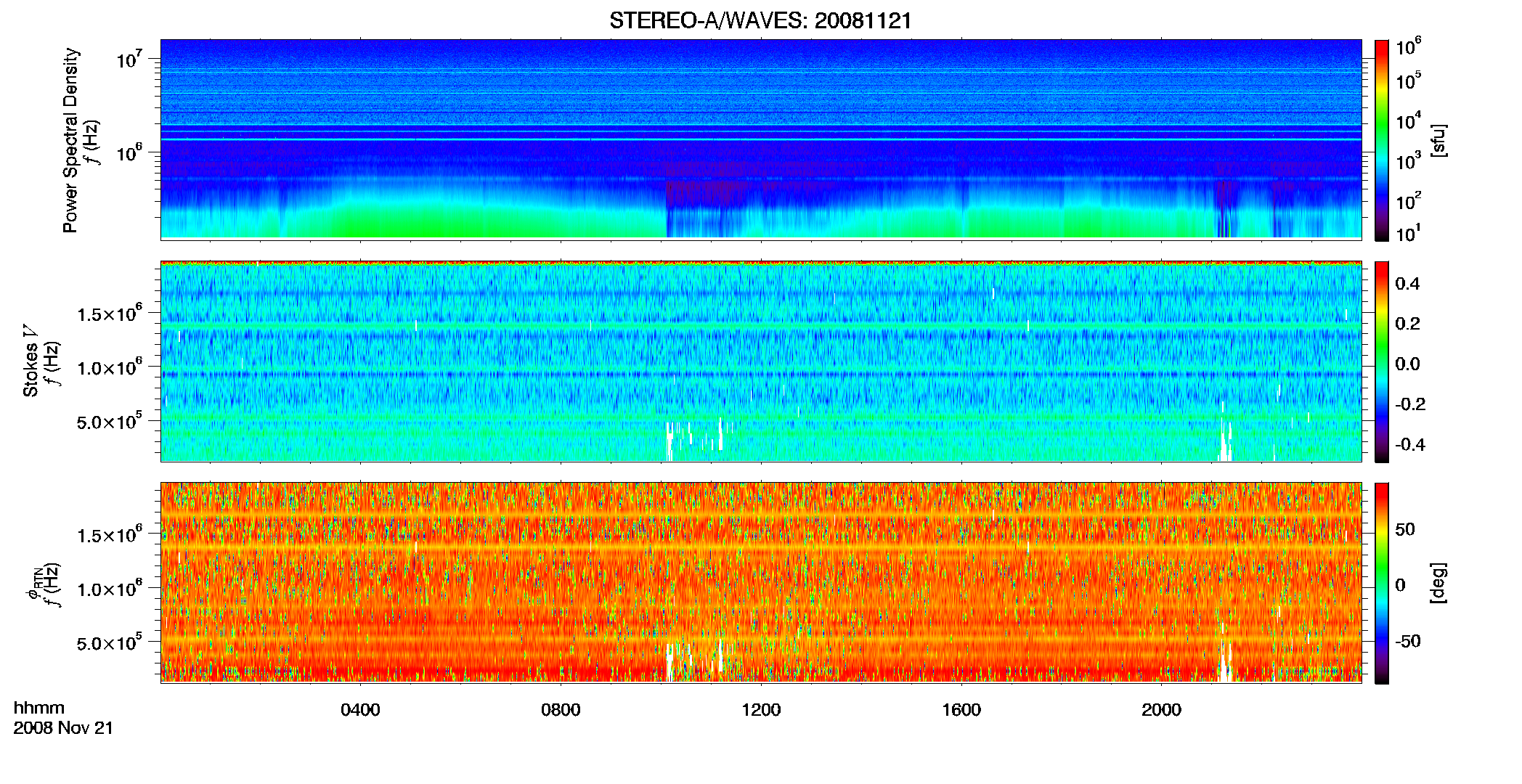The height and width of the screenshot is (784, 1522).
Task: Click the 0400 time axis label
Action: (x=360, y=709)
